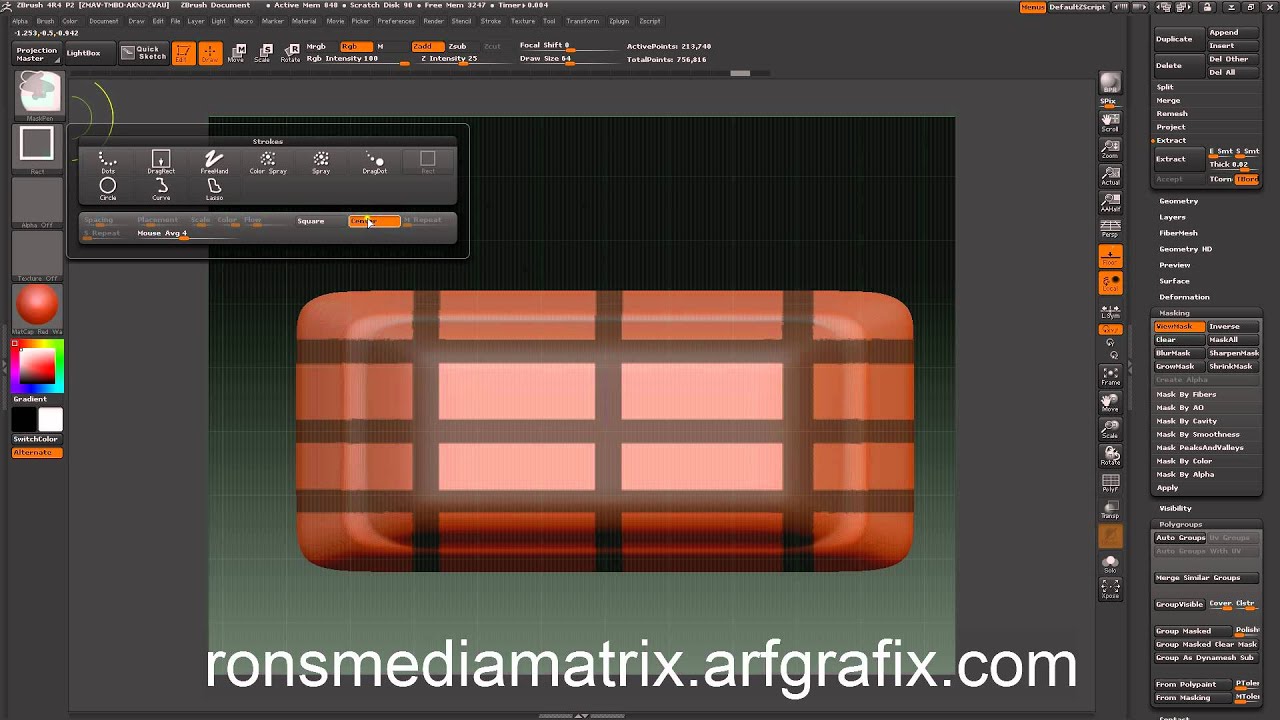
Task: Toggle Transp transparency mode
Action: (1110, 510)
